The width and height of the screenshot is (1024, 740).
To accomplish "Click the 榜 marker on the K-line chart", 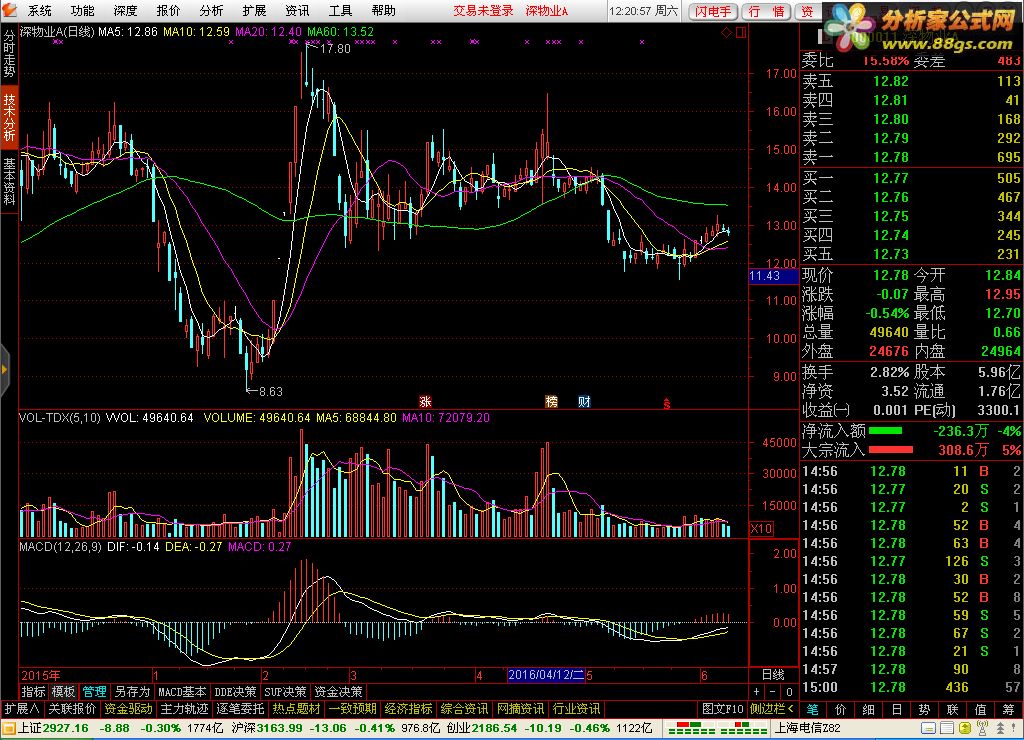I will tap(551, 402).
